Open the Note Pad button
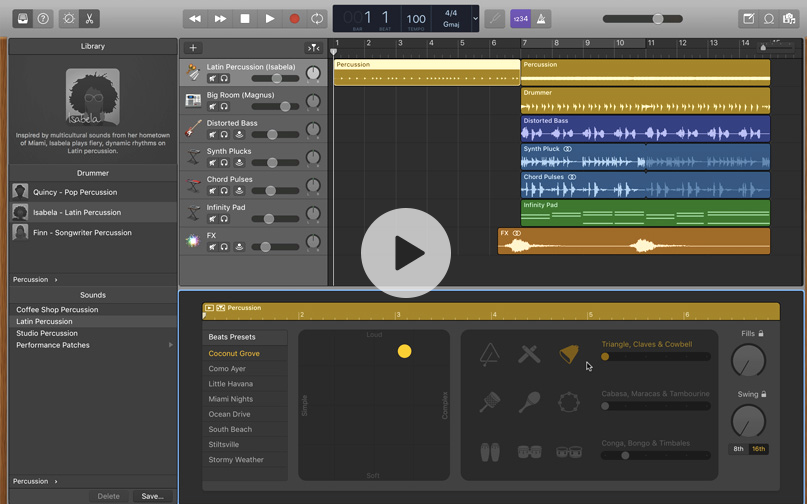807x504 pixels. click(749, 19)
